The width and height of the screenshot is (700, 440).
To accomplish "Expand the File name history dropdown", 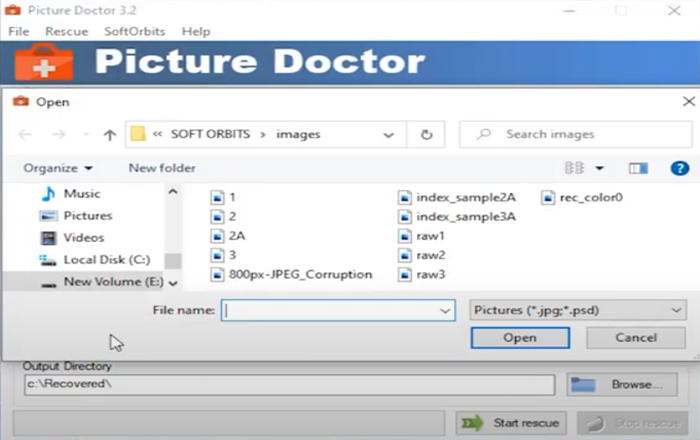I will point(445,311).
